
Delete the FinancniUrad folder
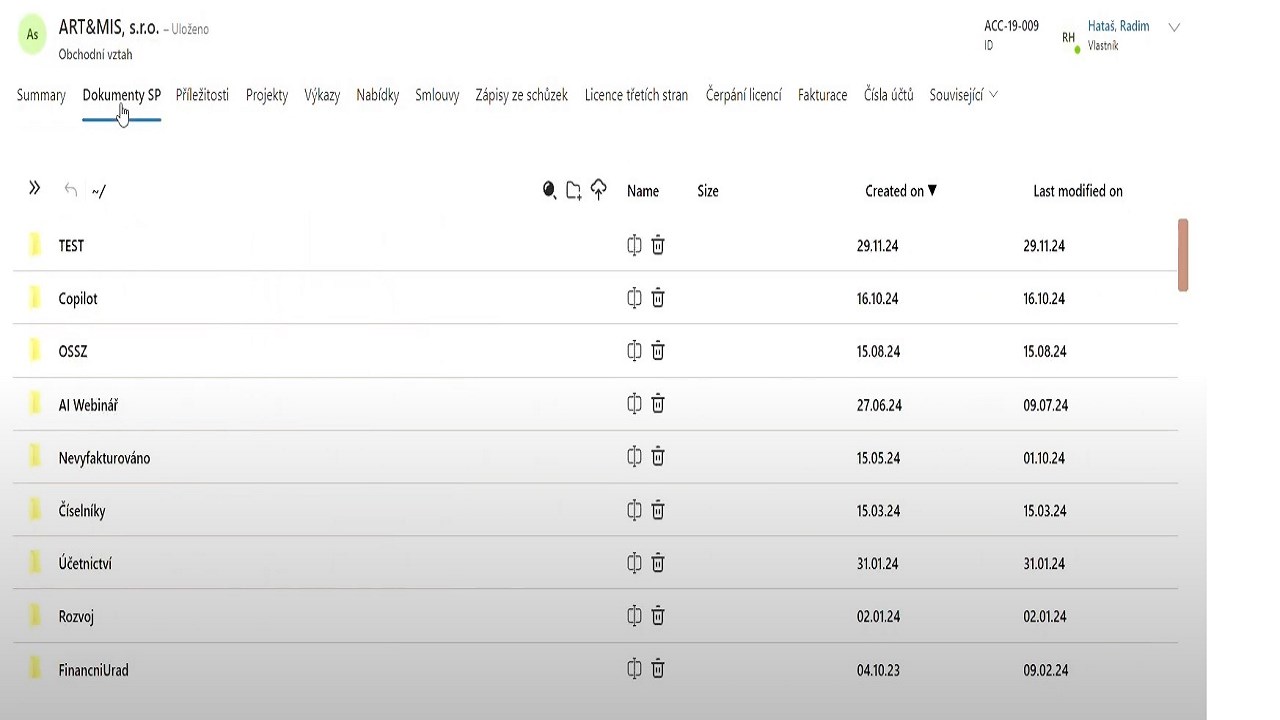click(658, 669)
